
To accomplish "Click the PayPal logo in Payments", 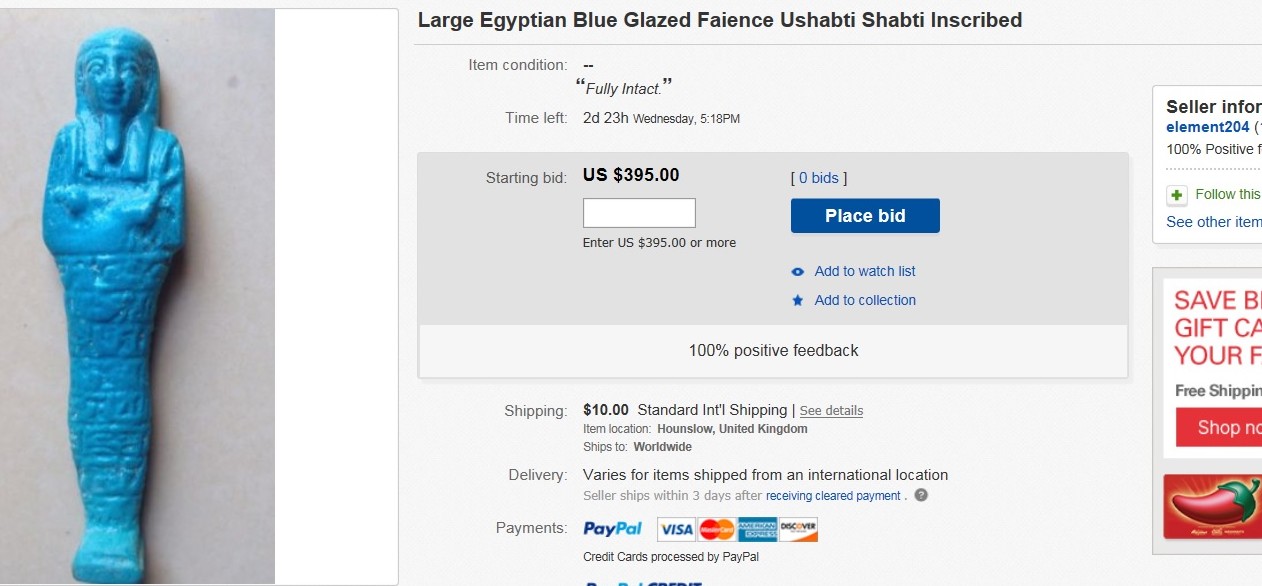I will pos(613,528).
